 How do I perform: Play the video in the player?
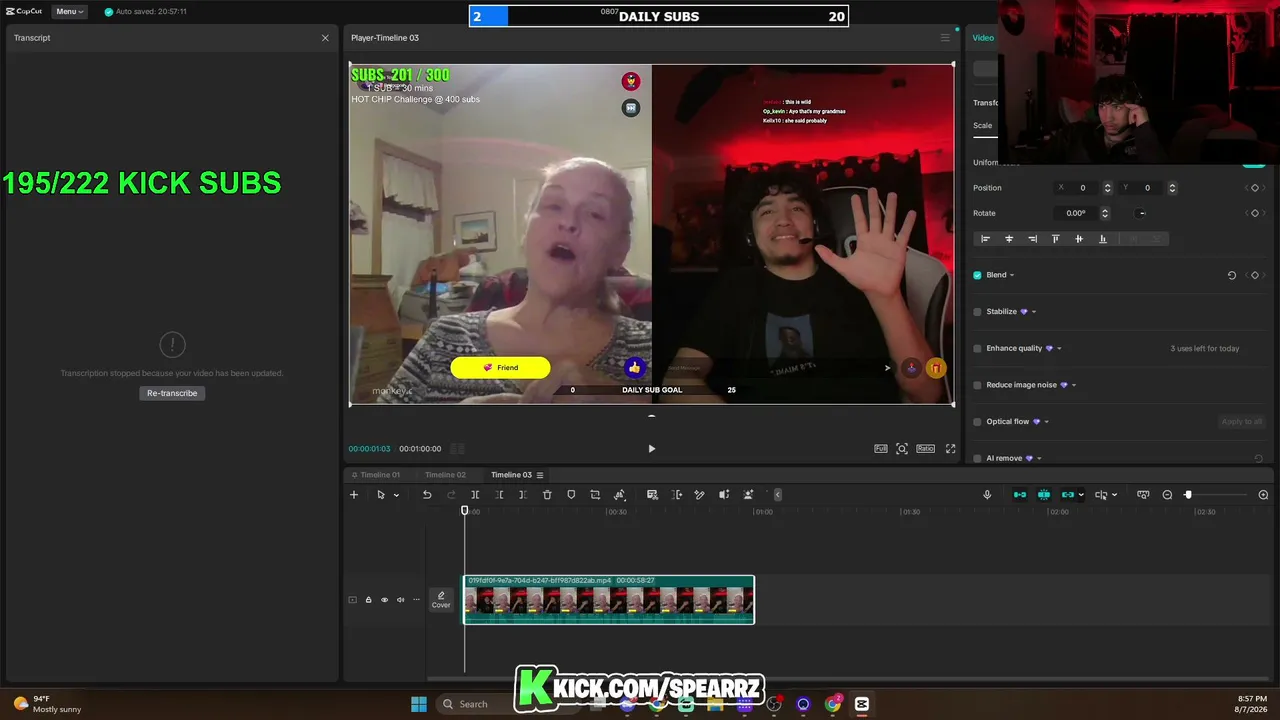coord(652,449)
